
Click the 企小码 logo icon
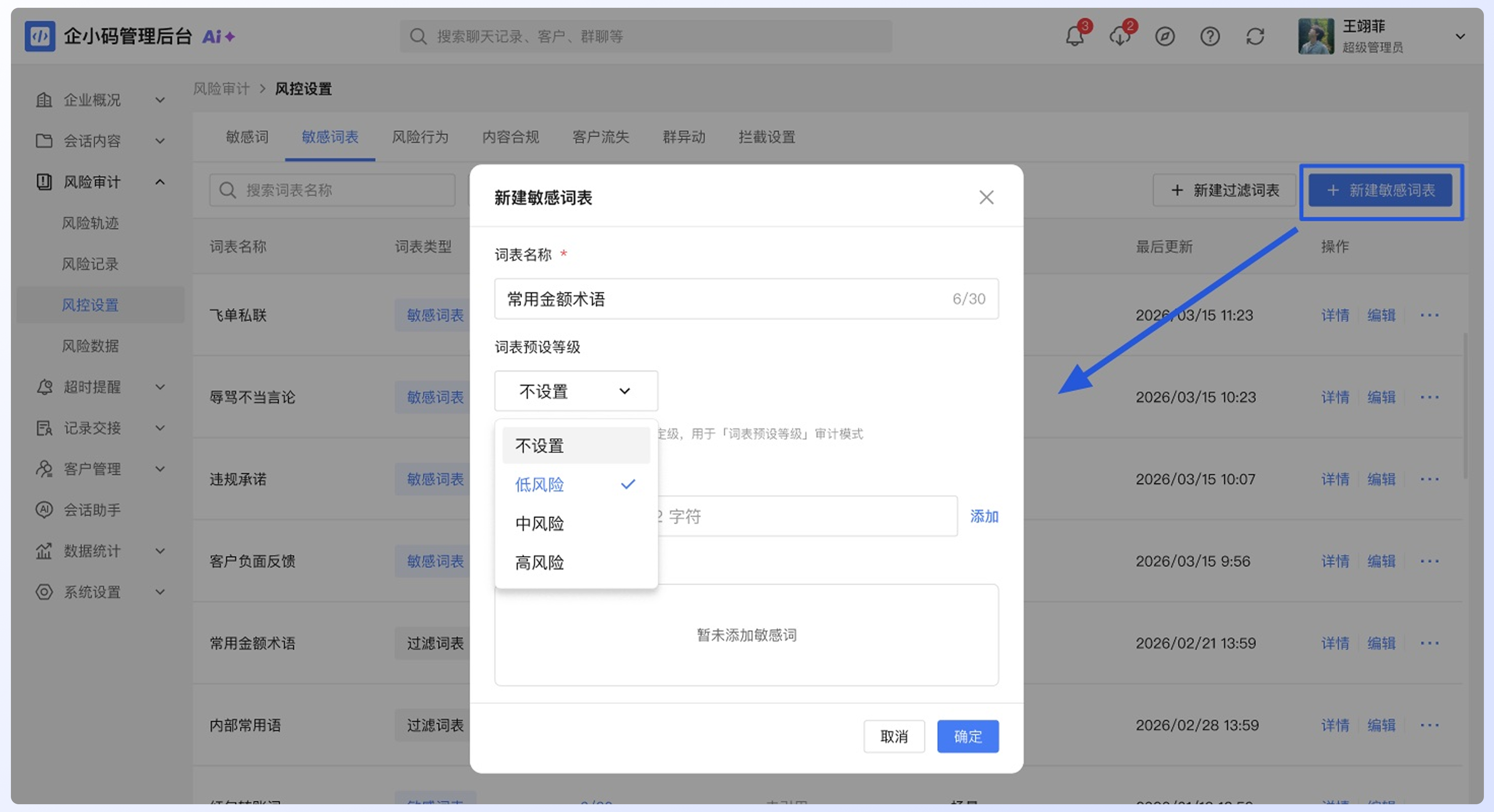pos(39,36)
